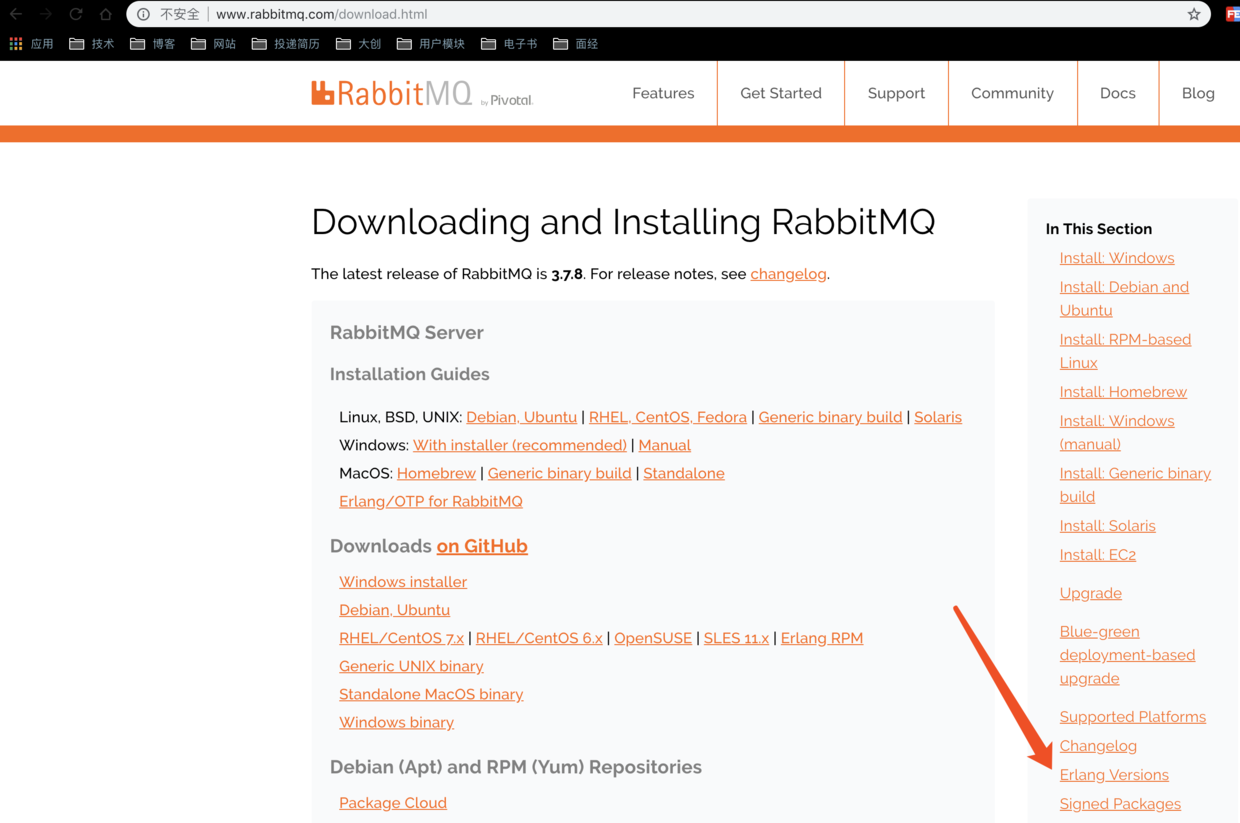Screen dimensions: 1240x823
Task: Open the Debian, Ubuntu installation guide link
Action: pos(521,417)
